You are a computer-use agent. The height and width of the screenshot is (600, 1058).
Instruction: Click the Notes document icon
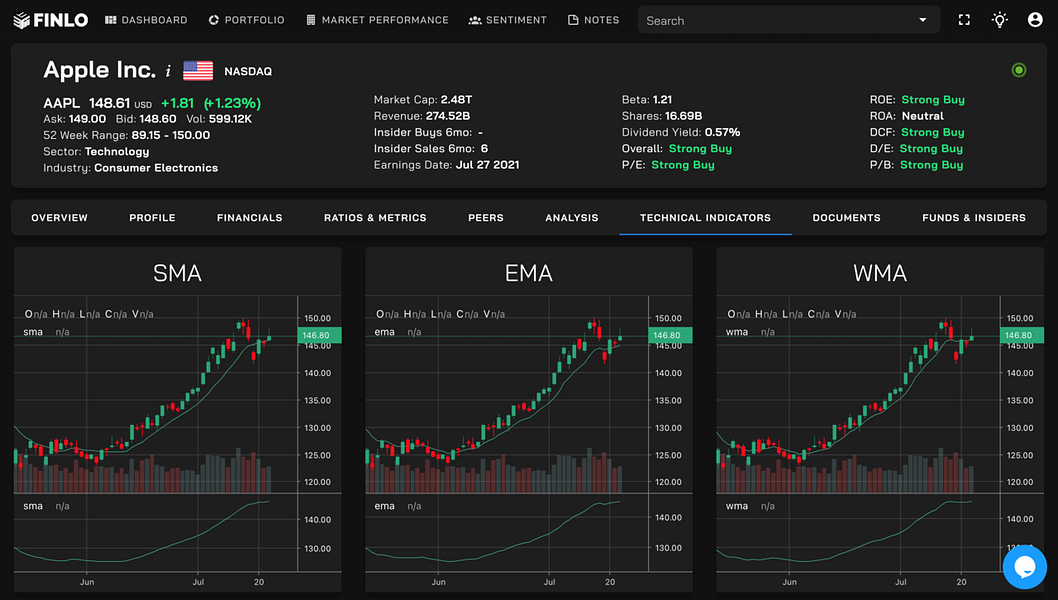[x=573, y=20]
